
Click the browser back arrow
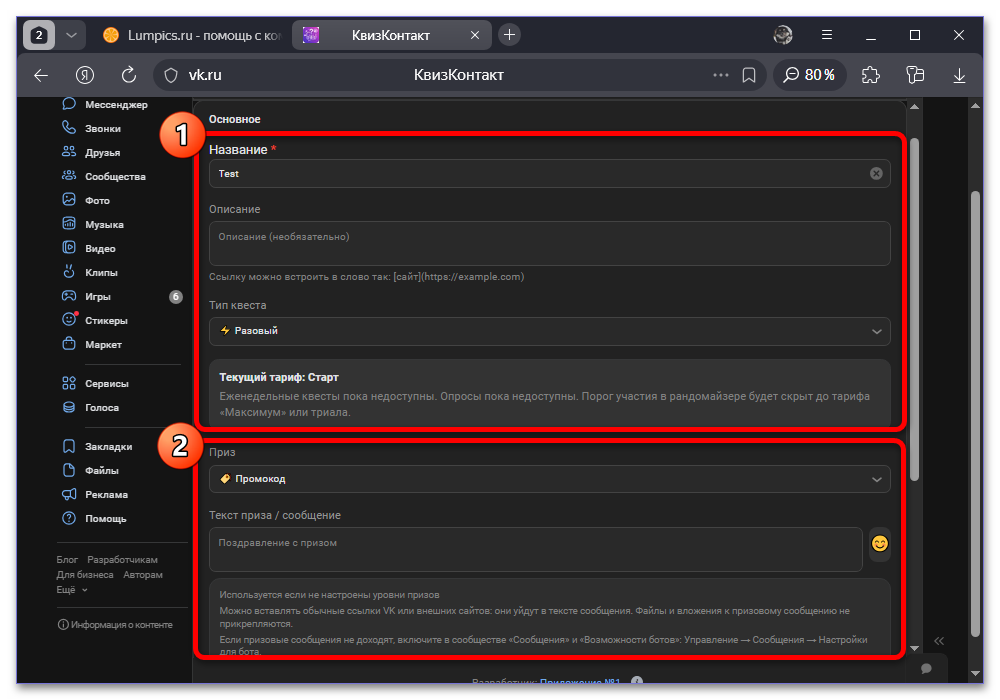click(41, 75)
